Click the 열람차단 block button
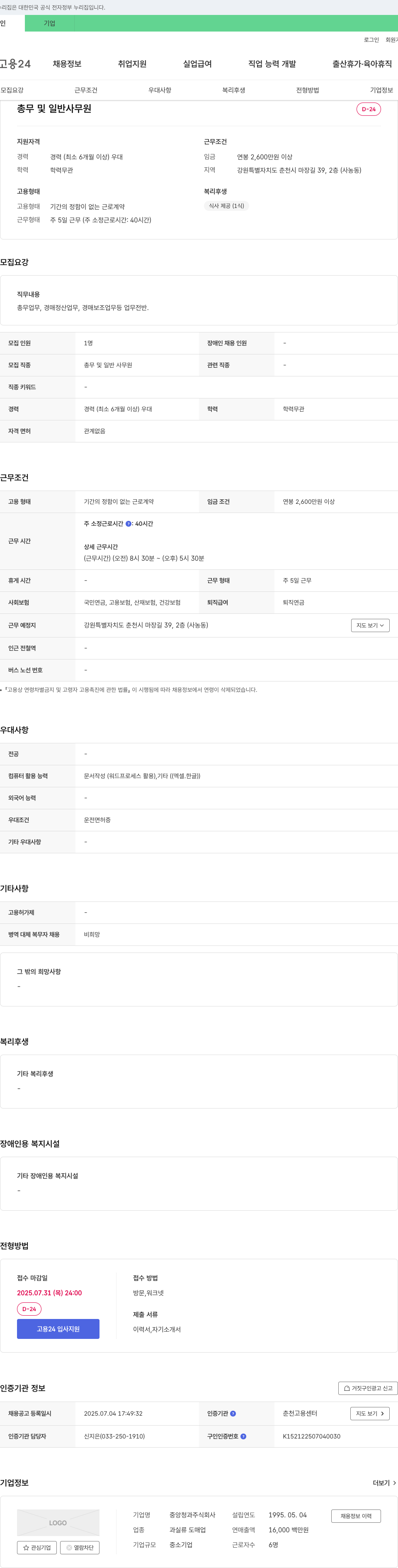The image size is (398, 1568). click(x=80, y=1547)
